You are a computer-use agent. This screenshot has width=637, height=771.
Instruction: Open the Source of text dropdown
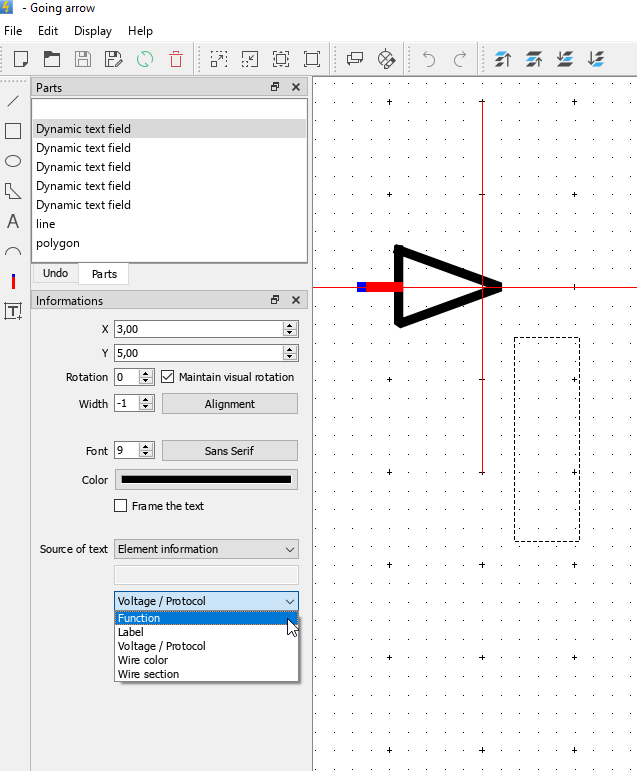click(x=206, y=549)
